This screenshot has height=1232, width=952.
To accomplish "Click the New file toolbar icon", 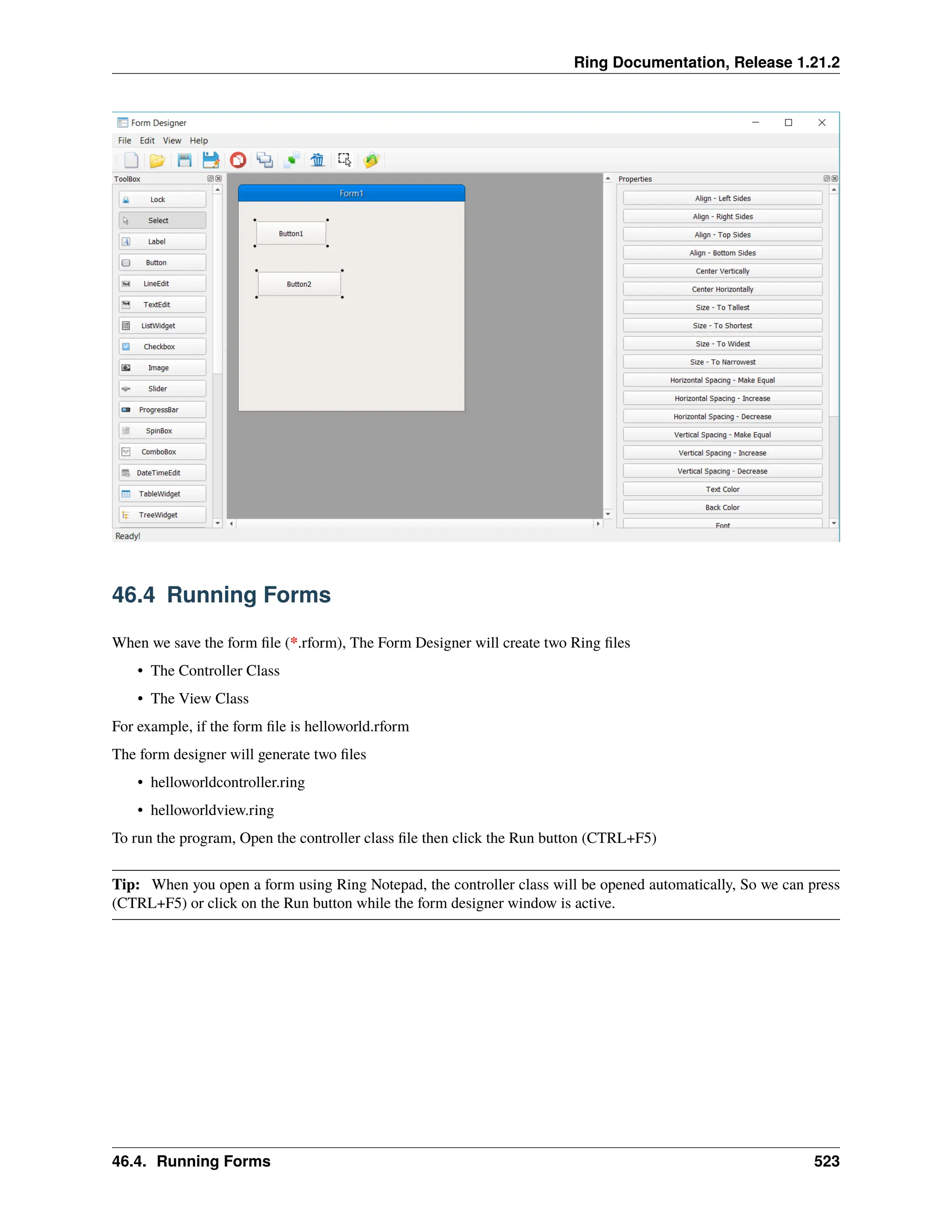I will (x=131, y=160).
